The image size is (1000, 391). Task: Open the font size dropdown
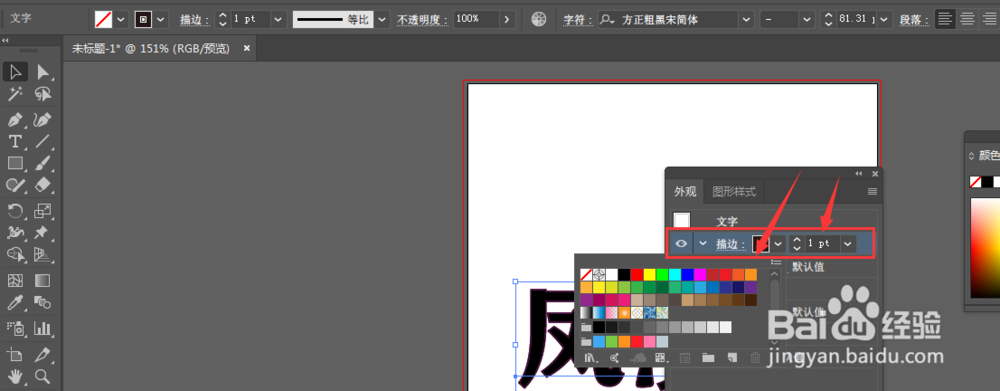(885, 20)
